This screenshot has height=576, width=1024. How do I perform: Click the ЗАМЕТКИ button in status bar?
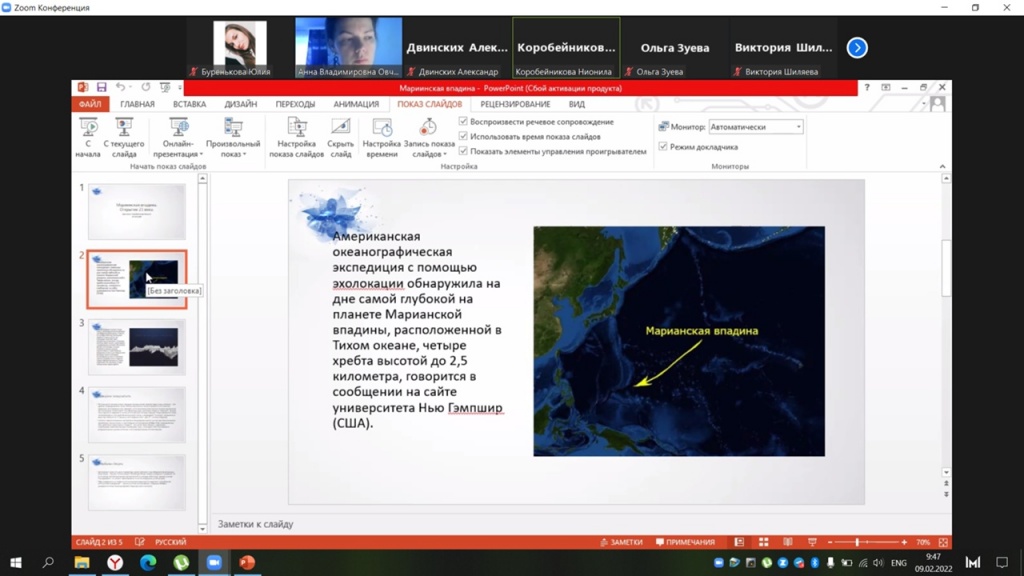[621, 542]
